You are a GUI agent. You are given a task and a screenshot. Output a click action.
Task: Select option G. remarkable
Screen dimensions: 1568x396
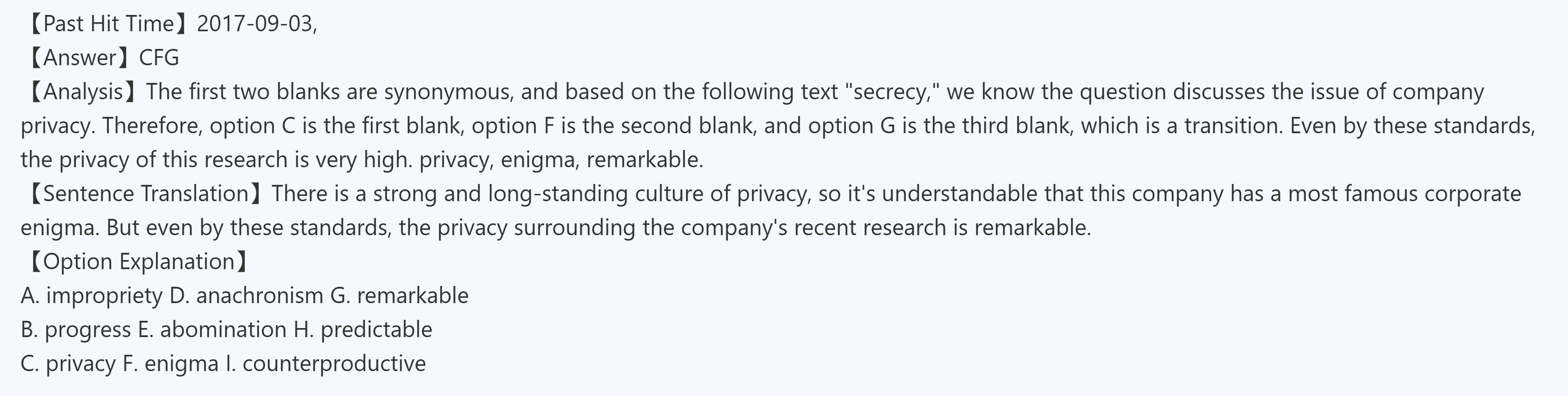pos(399,295)
